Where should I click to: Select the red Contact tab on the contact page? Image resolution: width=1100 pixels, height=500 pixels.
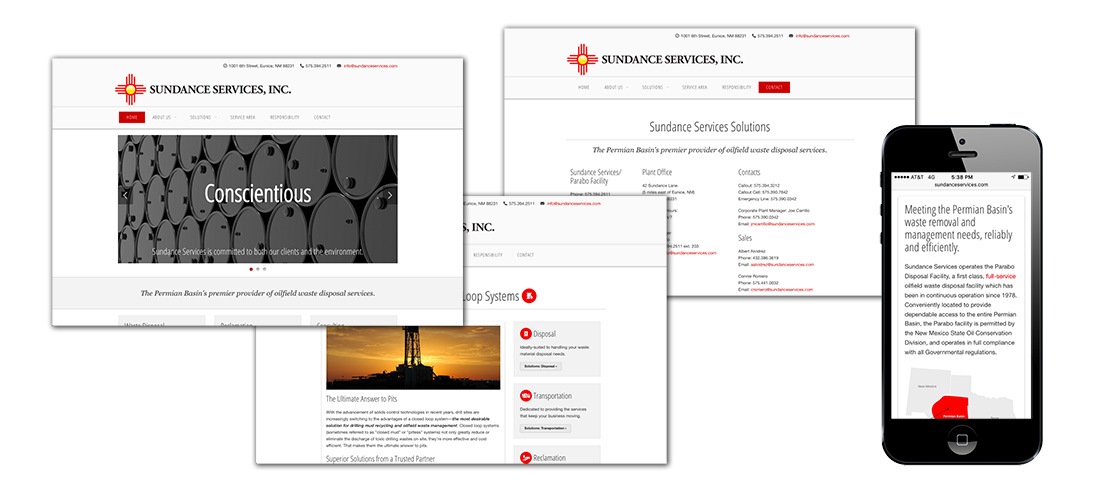[774, 88]
